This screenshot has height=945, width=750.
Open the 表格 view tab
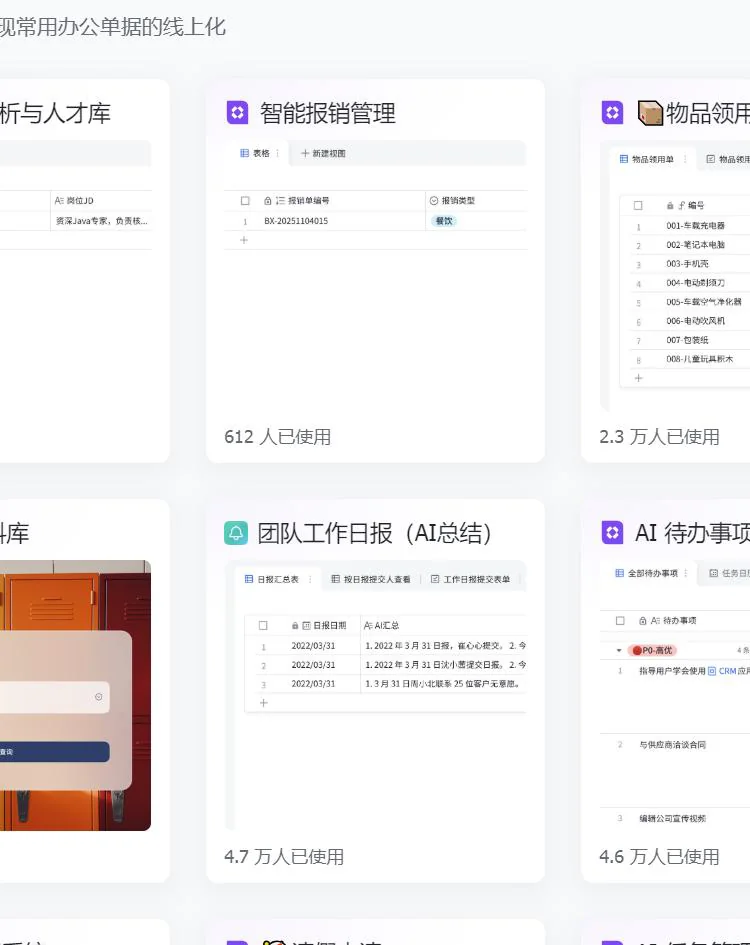[255, 153]
